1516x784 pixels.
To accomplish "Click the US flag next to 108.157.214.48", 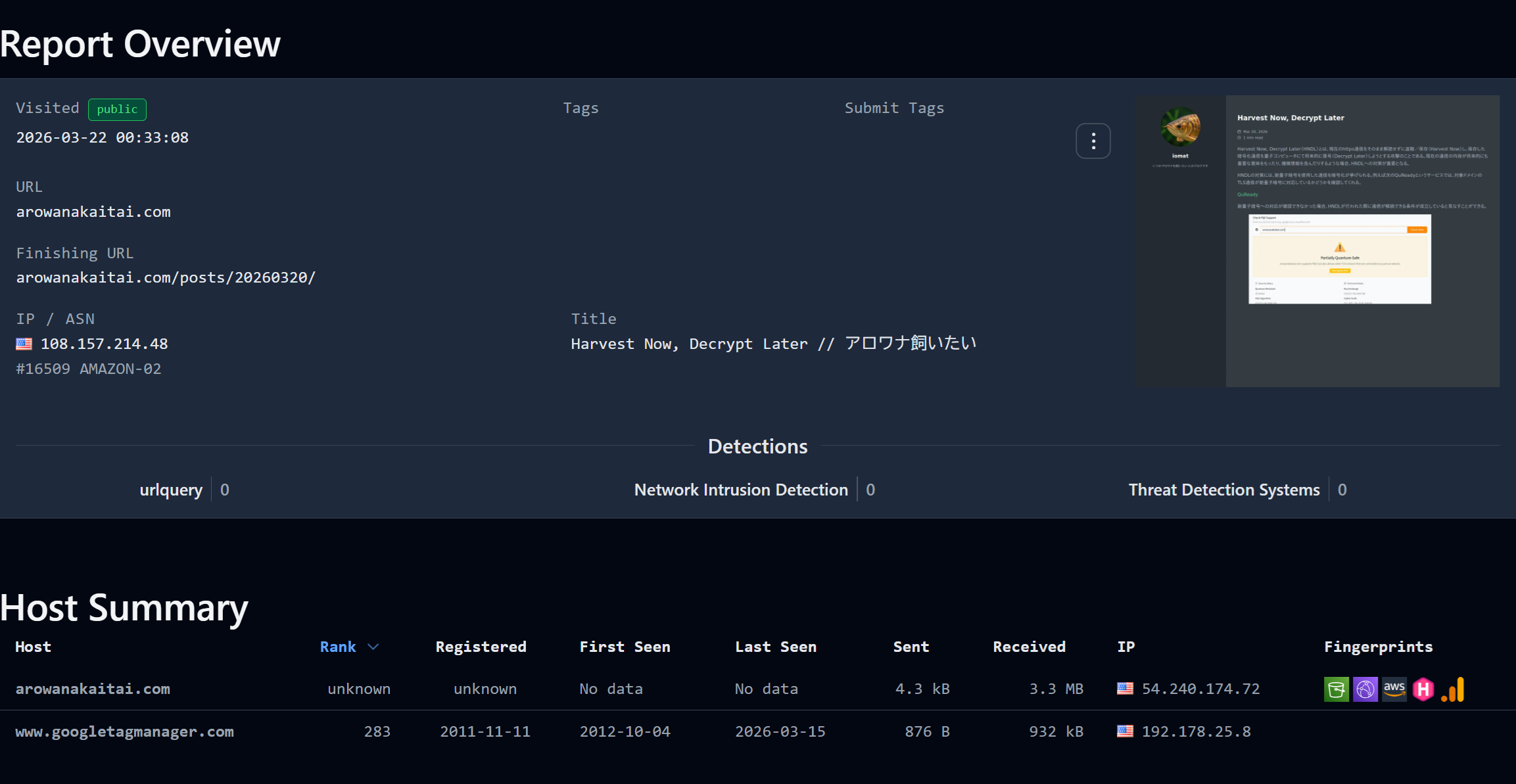I will [x=24, y=344].
